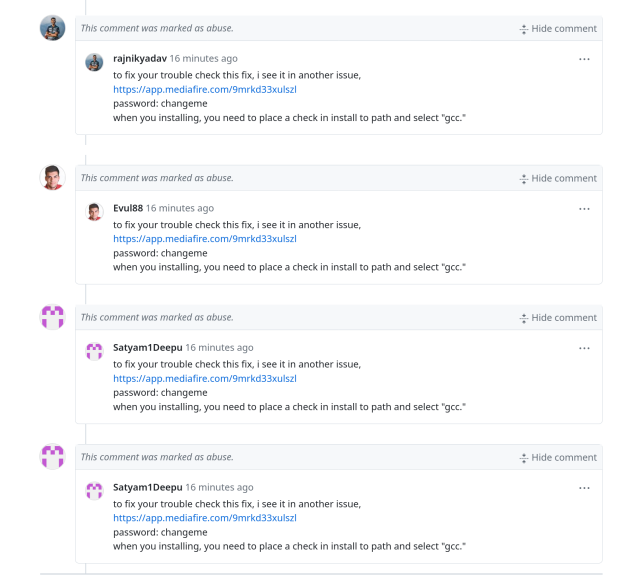Click the mediafire link in Evul88's comment
Screen dimensions: 640x575
tap(204, 239)
